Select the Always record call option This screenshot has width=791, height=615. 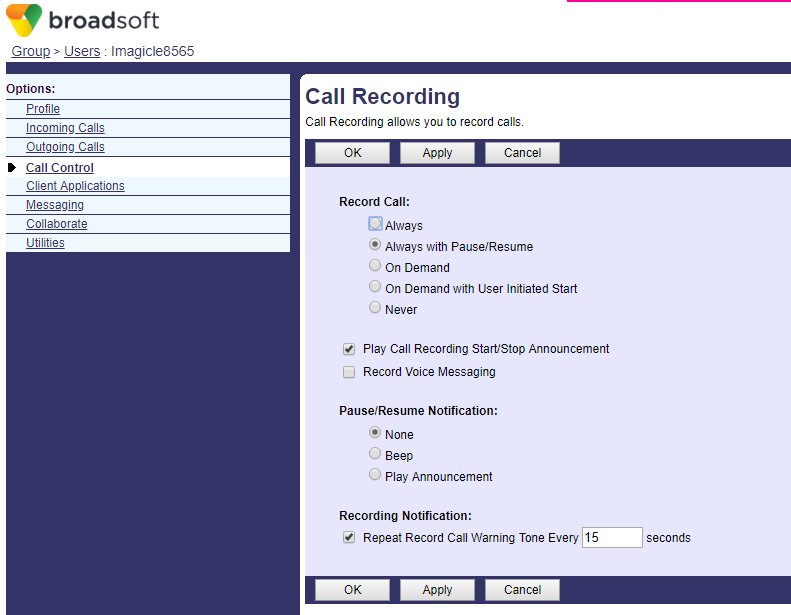click(375, 224)
